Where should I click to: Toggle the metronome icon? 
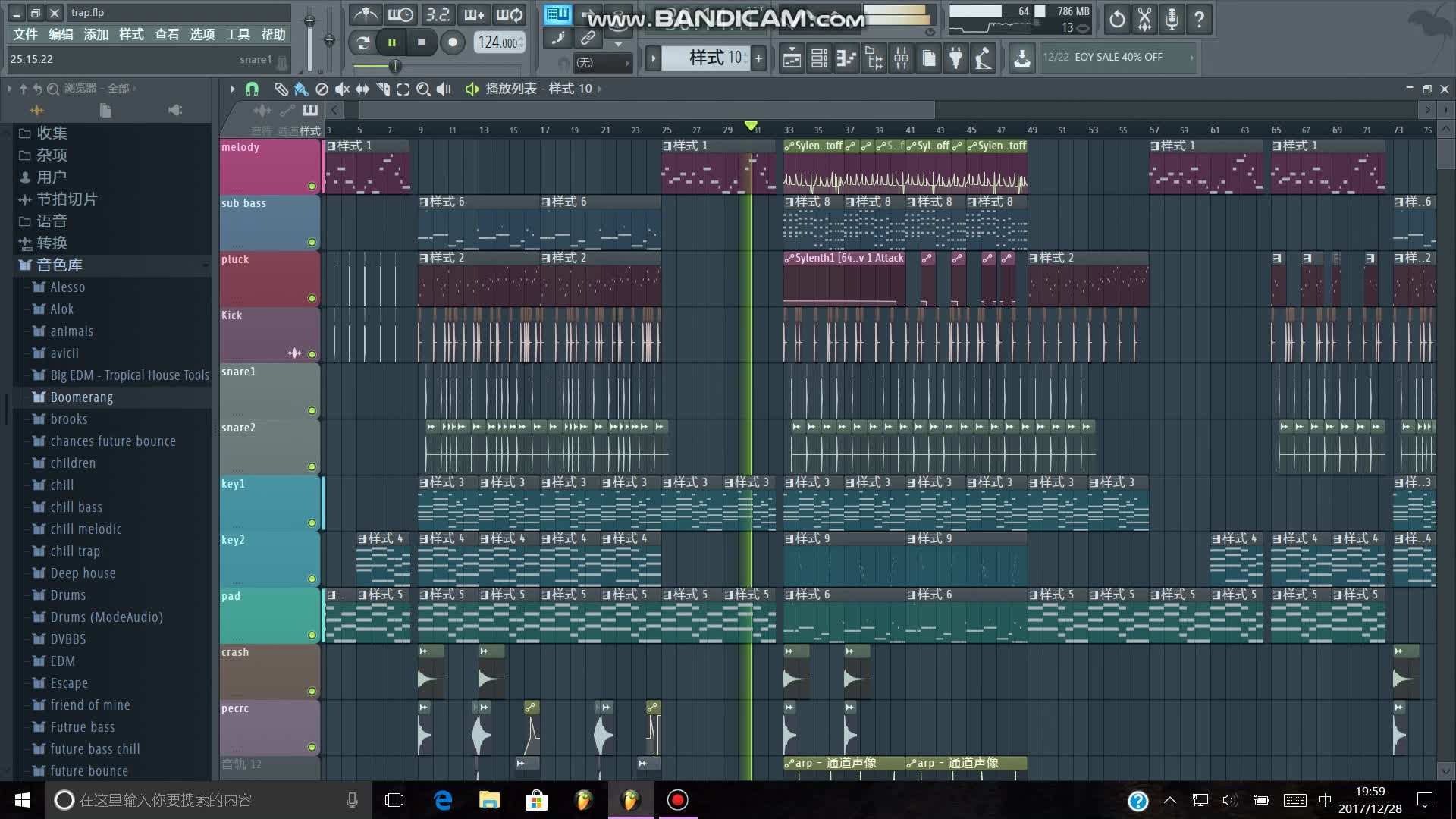(x=366, y=15)
